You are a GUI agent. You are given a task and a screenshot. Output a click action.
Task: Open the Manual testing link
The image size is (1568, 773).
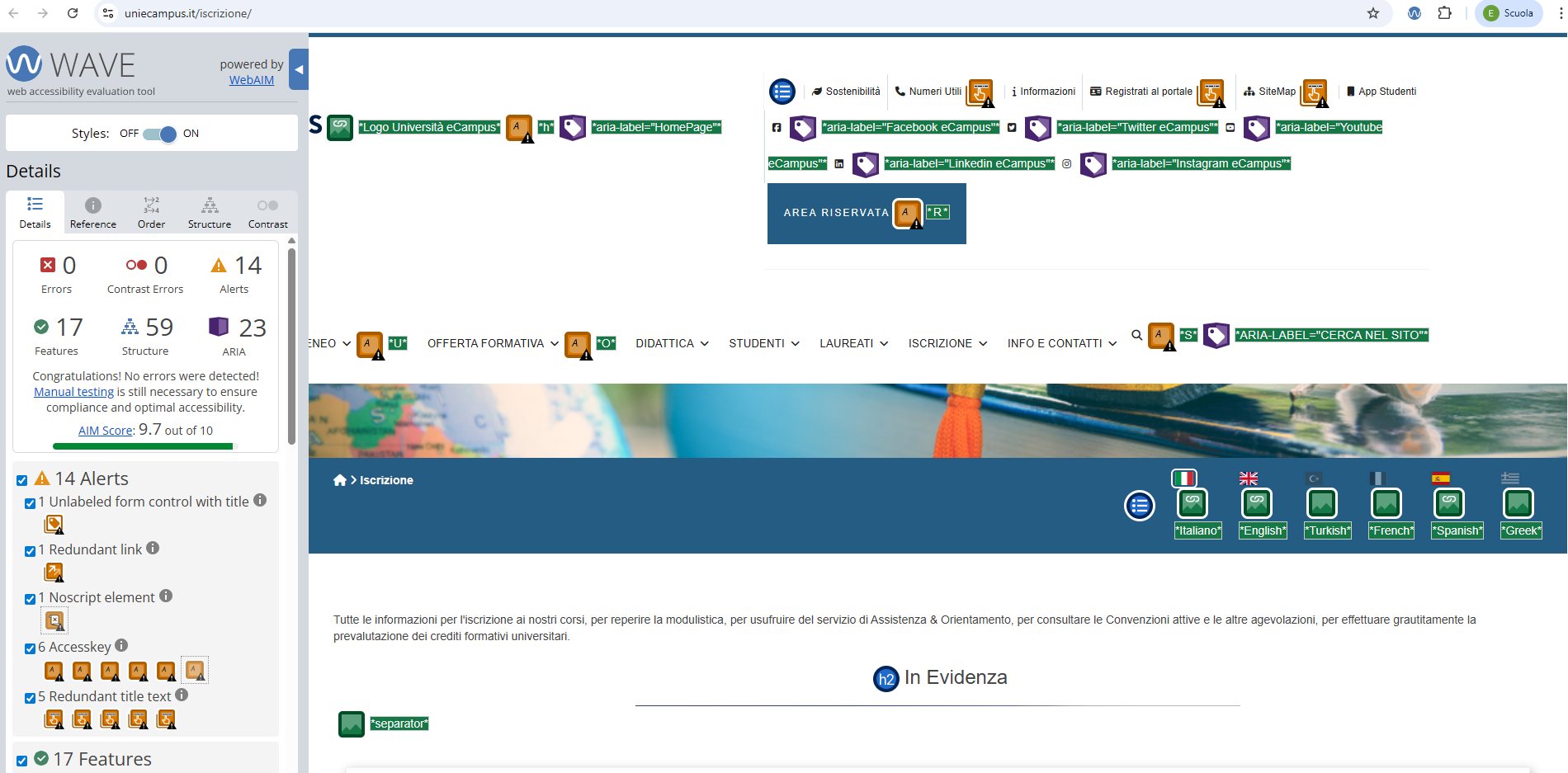point(73,392)
